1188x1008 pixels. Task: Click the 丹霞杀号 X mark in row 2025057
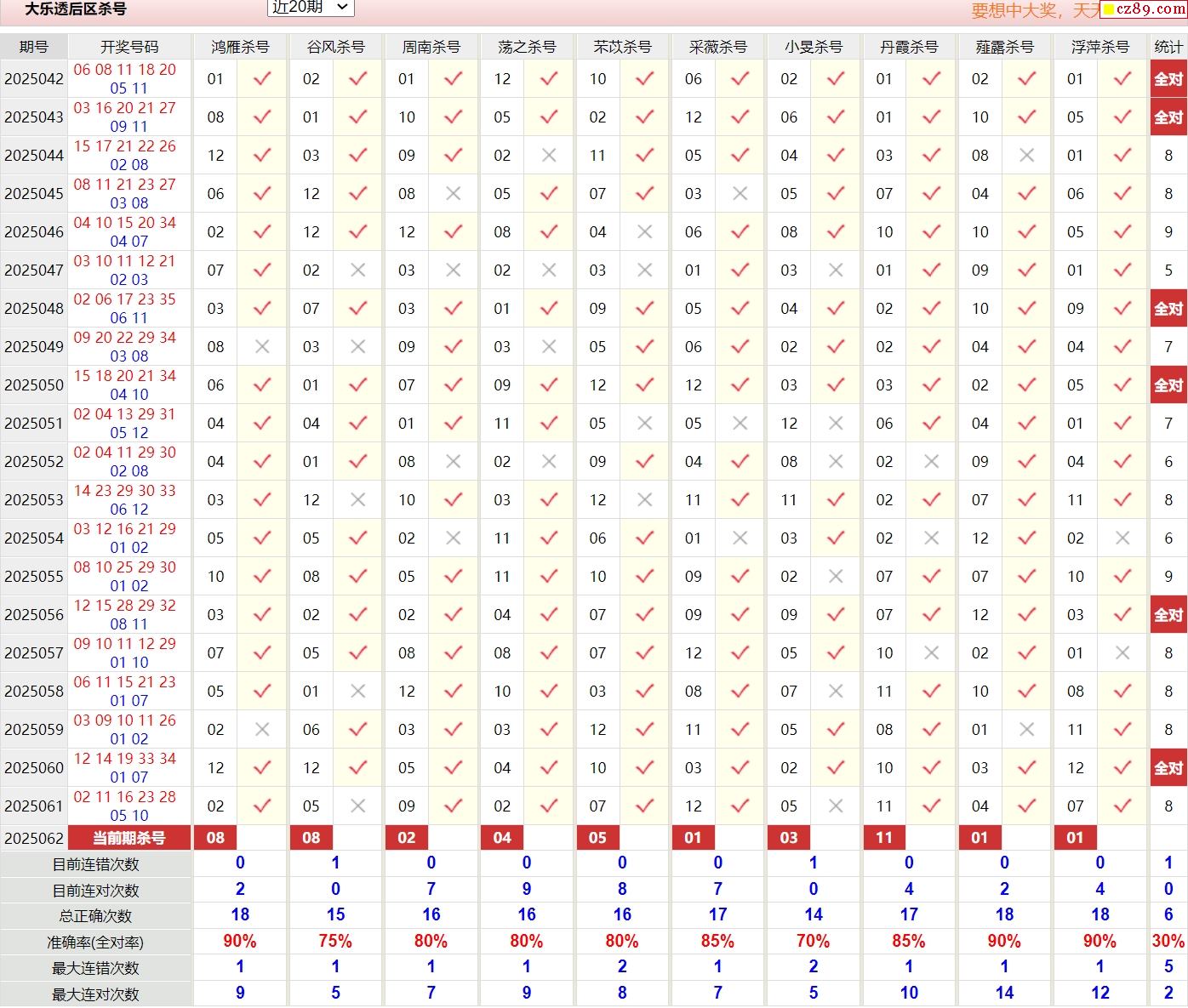[x=932, y=653]
